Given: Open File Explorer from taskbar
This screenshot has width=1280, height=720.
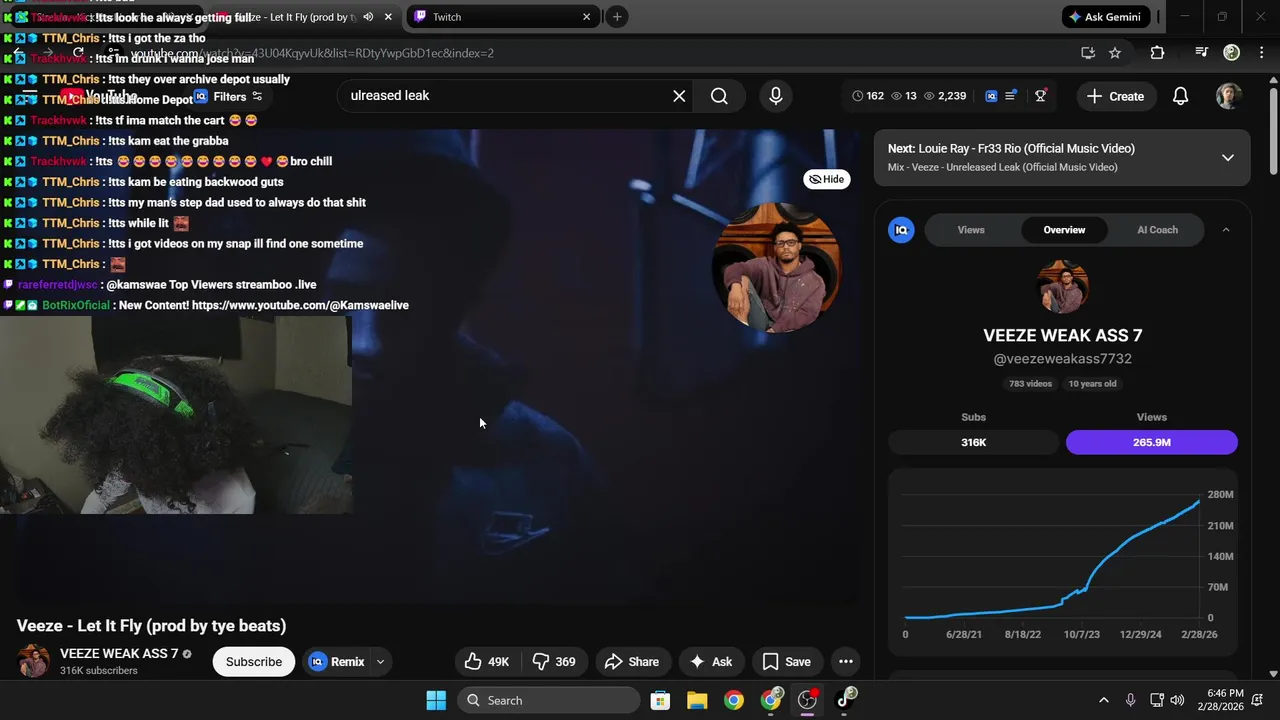Looking at the screenshot, I should point(697,700).
